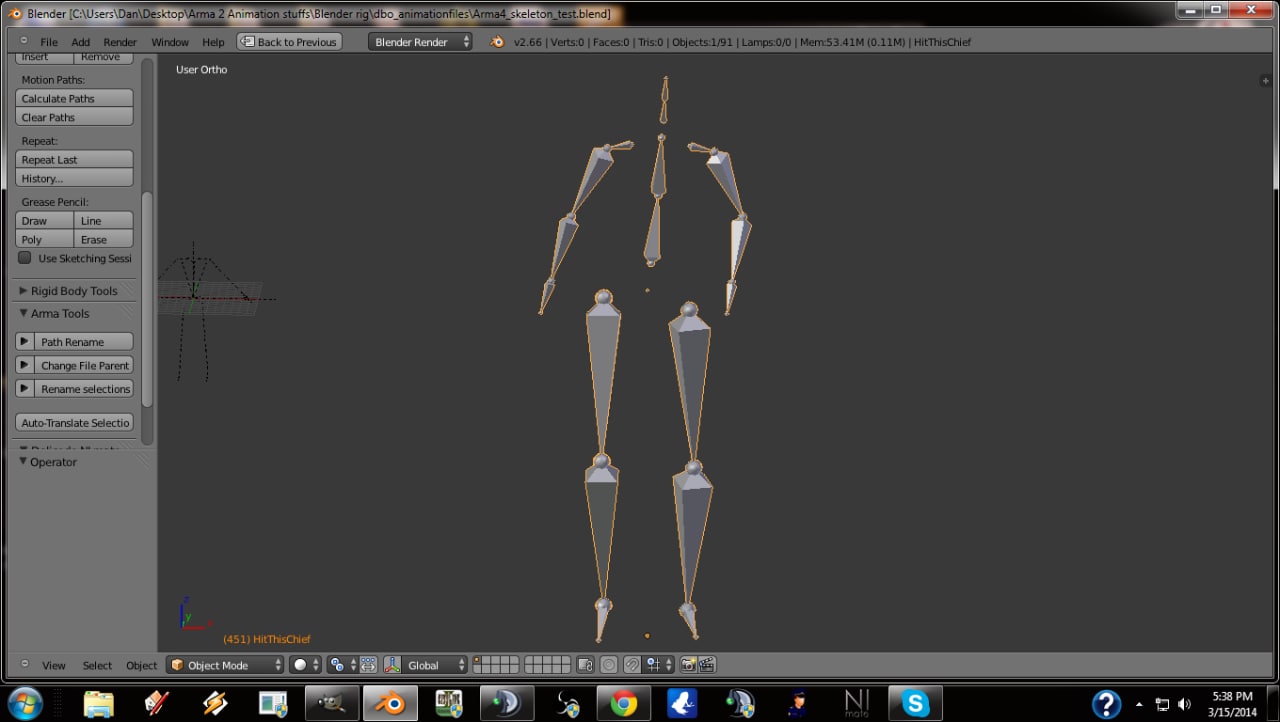1280x722 pixels.
Task: Enable Use Sketching Sessions checkbox
Action: click(x=25, y=258)
